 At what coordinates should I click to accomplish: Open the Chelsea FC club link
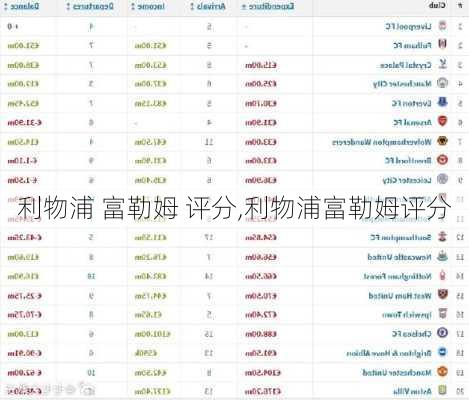point(412,334)
